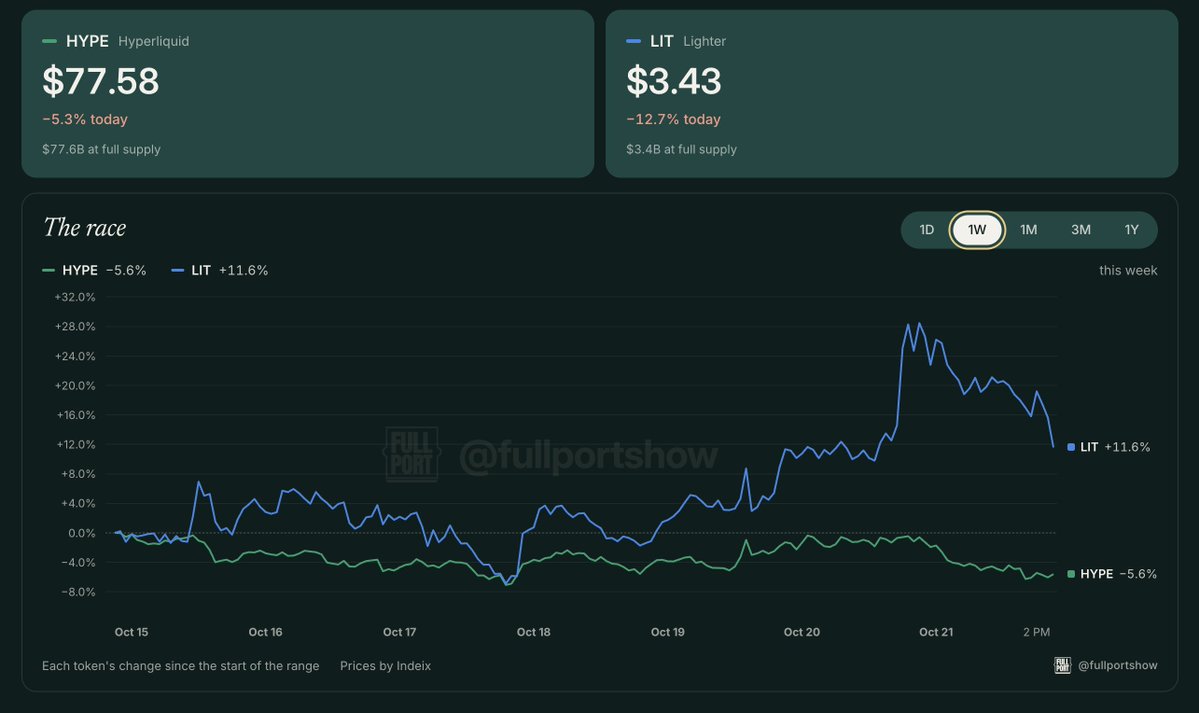Click the +12.0% y-axis label
1199x713 pixels.
click(76, 444)
